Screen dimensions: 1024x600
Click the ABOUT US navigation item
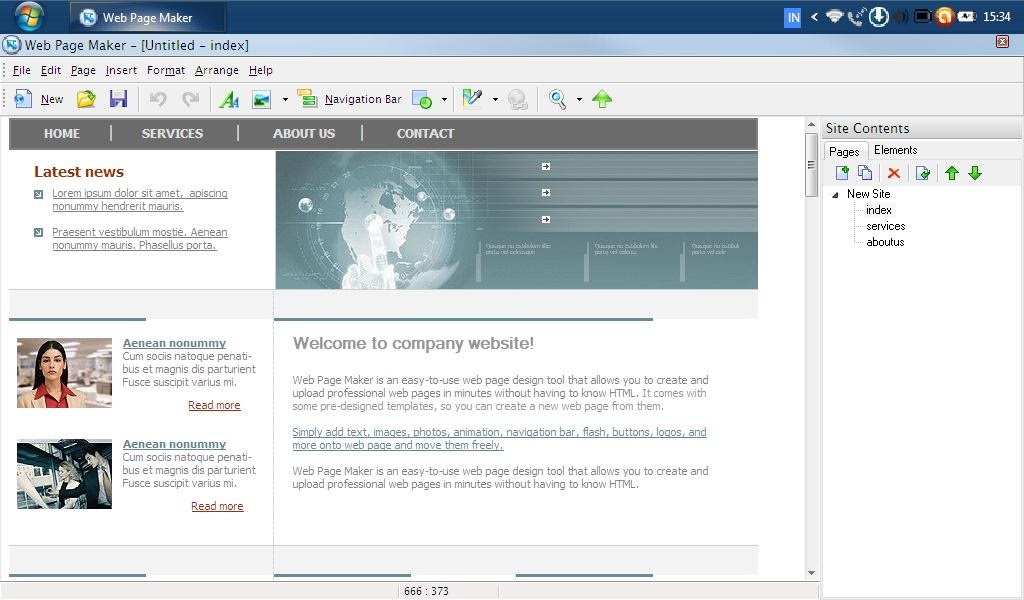coord(304,133)
